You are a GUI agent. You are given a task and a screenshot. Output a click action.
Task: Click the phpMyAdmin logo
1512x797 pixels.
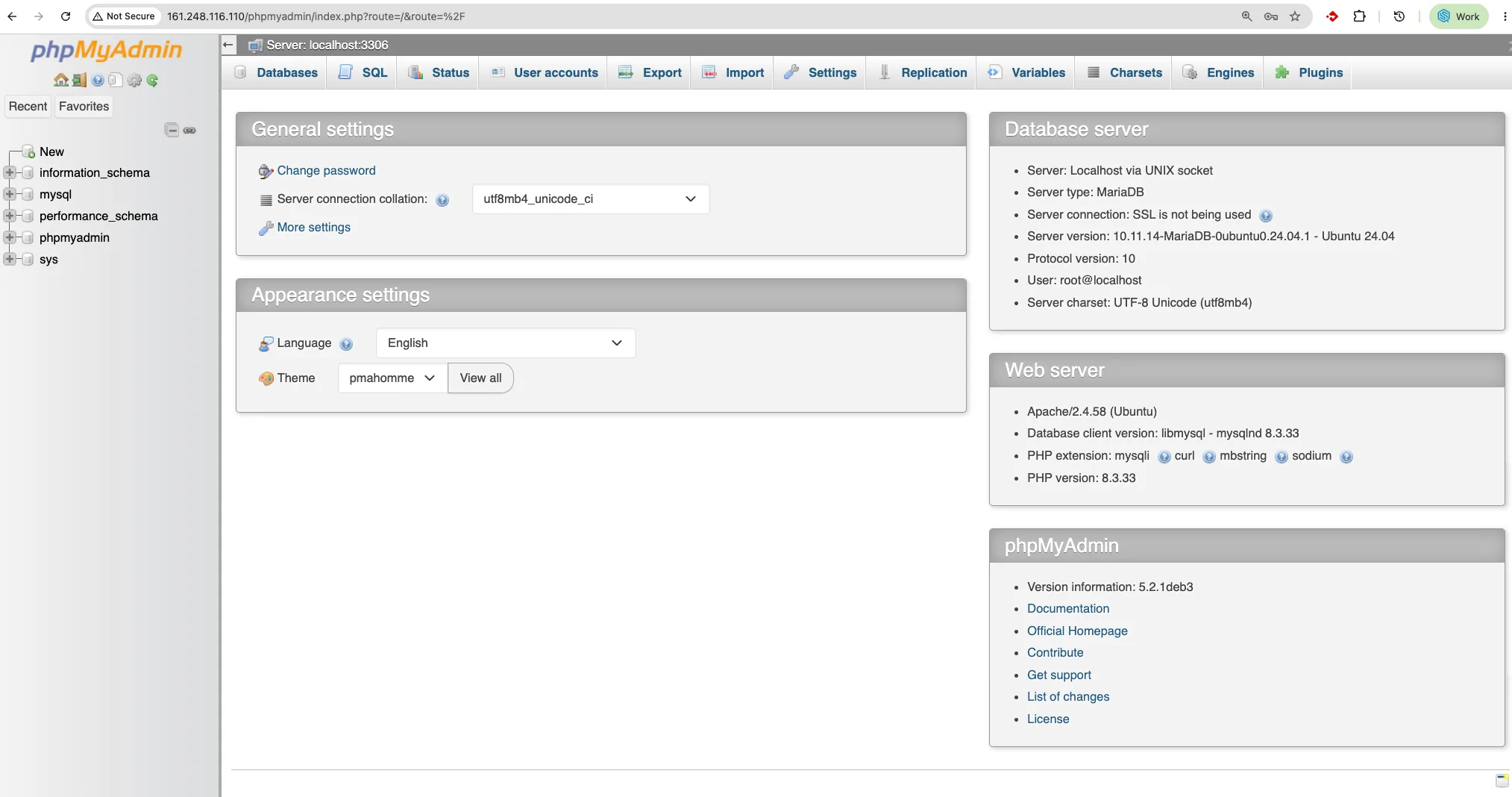point(106,50)
